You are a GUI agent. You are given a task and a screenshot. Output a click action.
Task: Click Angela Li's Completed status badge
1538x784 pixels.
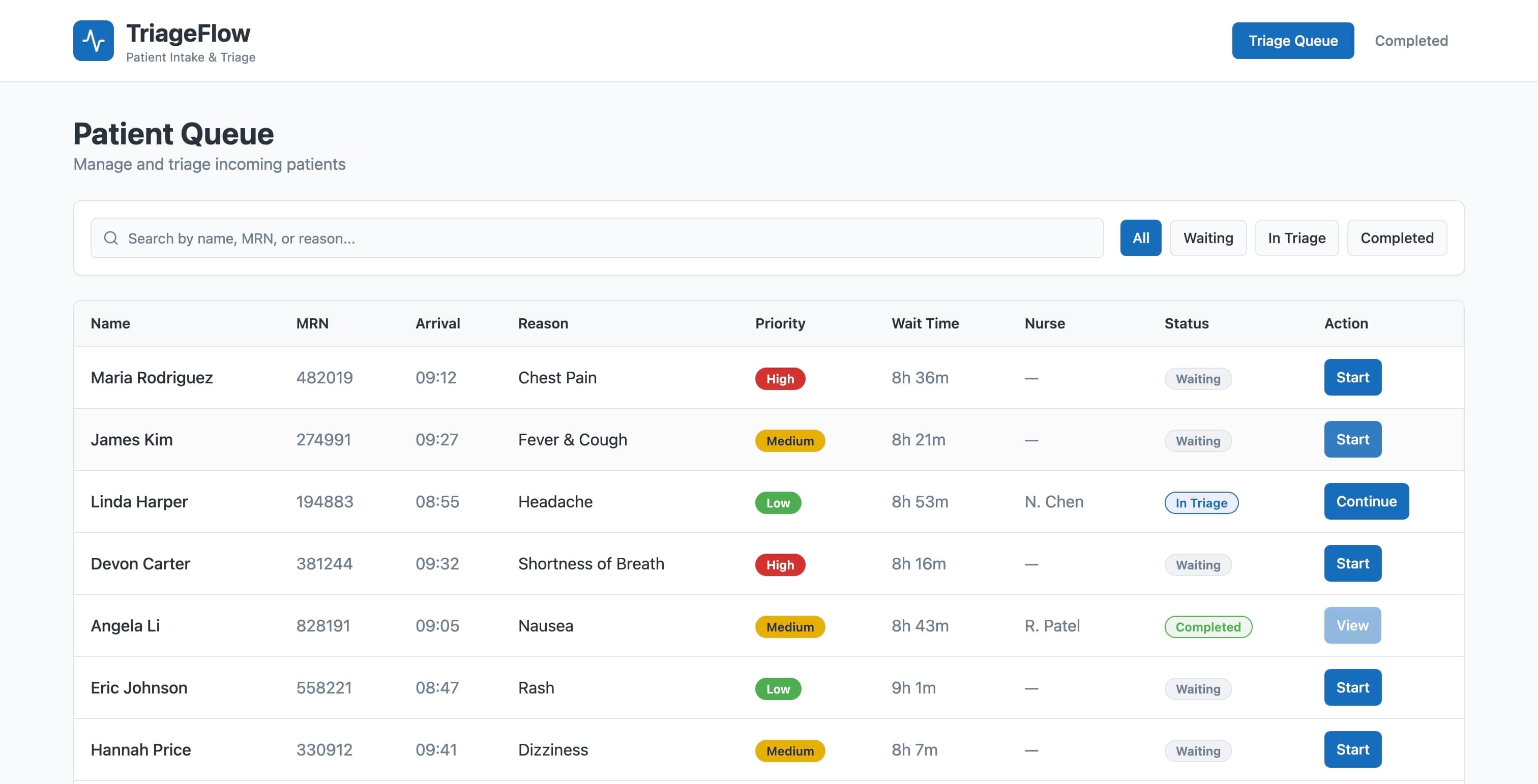tap(1208, 627)
